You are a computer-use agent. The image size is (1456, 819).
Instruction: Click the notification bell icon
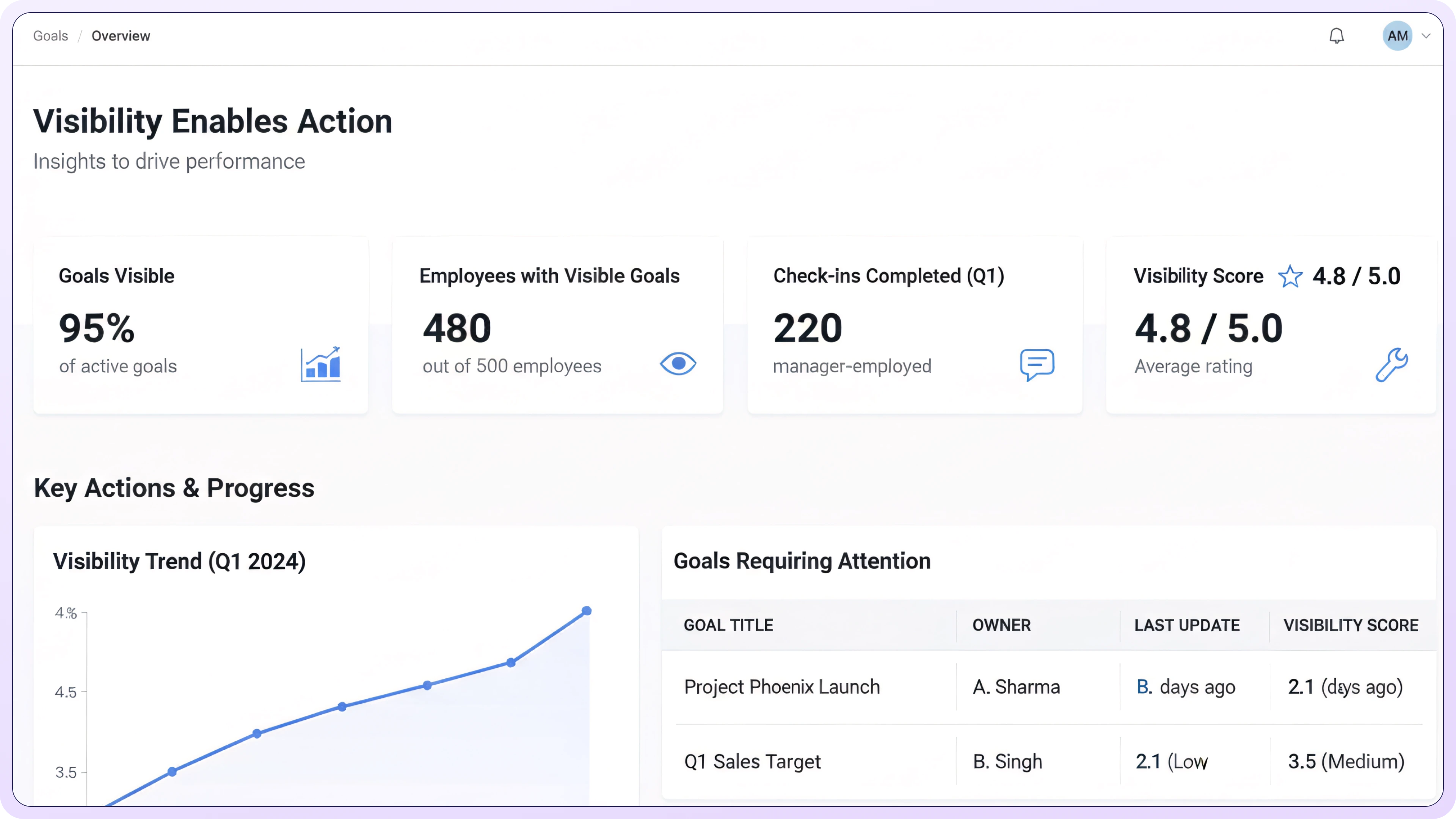coord(1336,36)
